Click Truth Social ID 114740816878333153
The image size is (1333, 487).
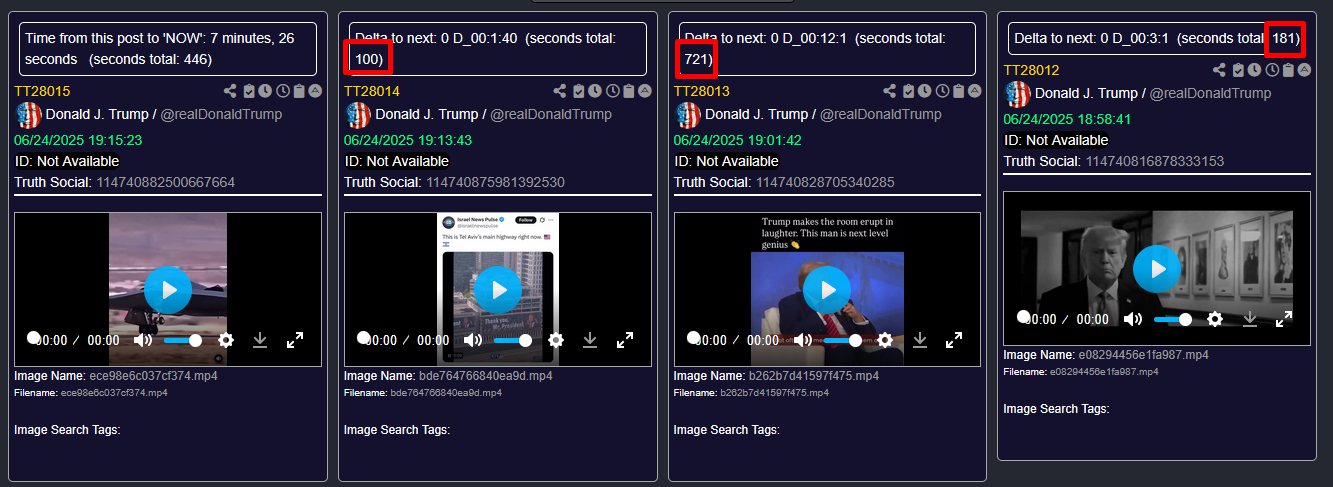pyautogui.click(x=1155, y=161)
